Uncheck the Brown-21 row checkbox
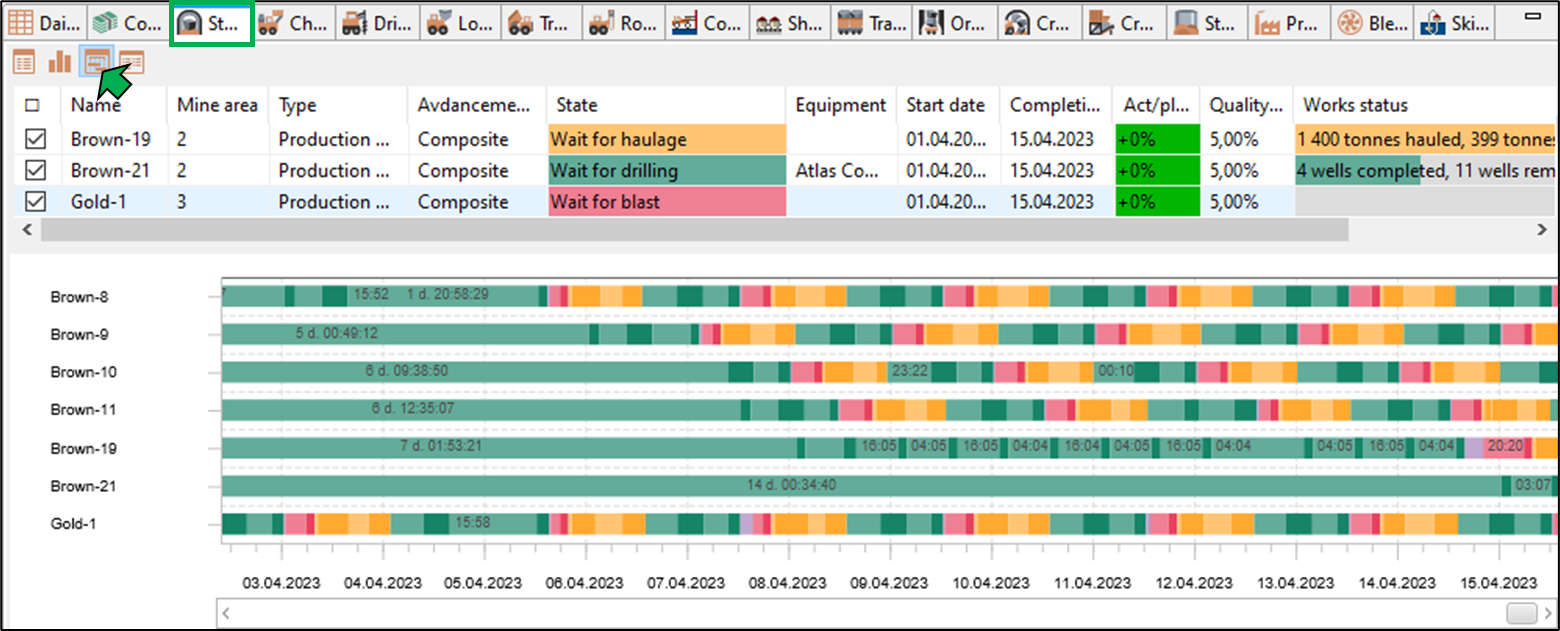 [x=34, y=170]
